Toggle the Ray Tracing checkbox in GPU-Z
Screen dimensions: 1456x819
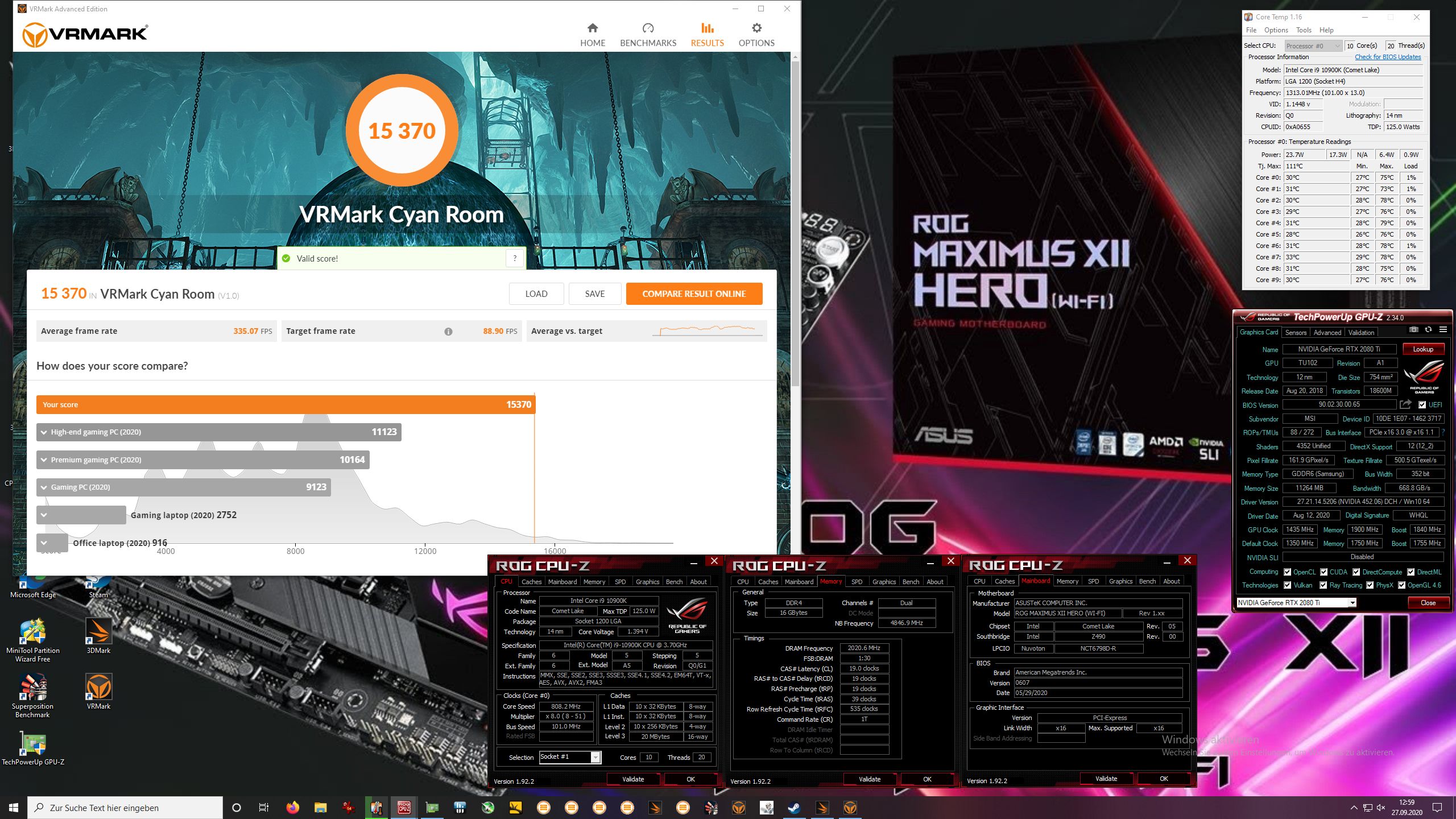tap(1323, 585)
